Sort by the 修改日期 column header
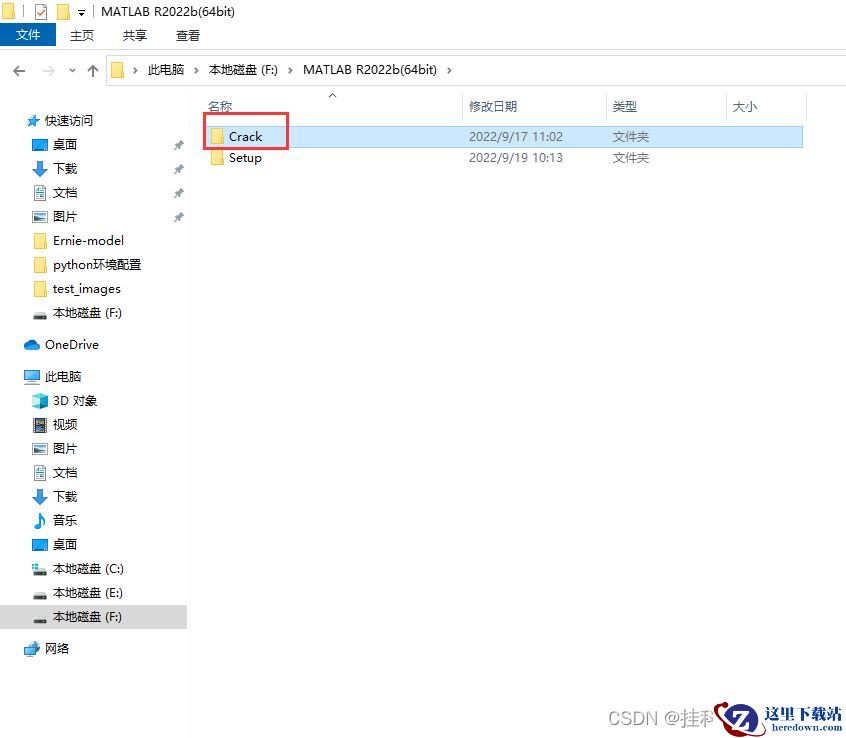 tap(493, 106)
